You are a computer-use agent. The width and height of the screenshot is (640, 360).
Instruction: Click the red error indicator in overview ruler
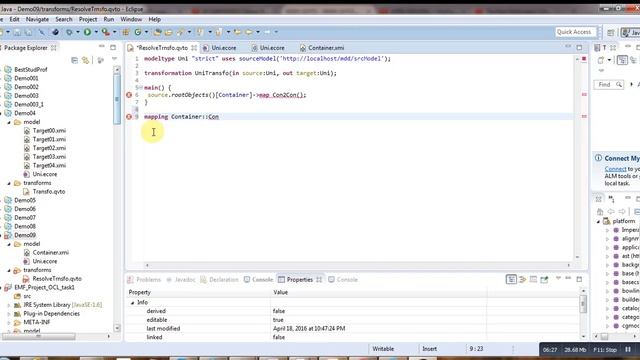[x=584, y=59]
